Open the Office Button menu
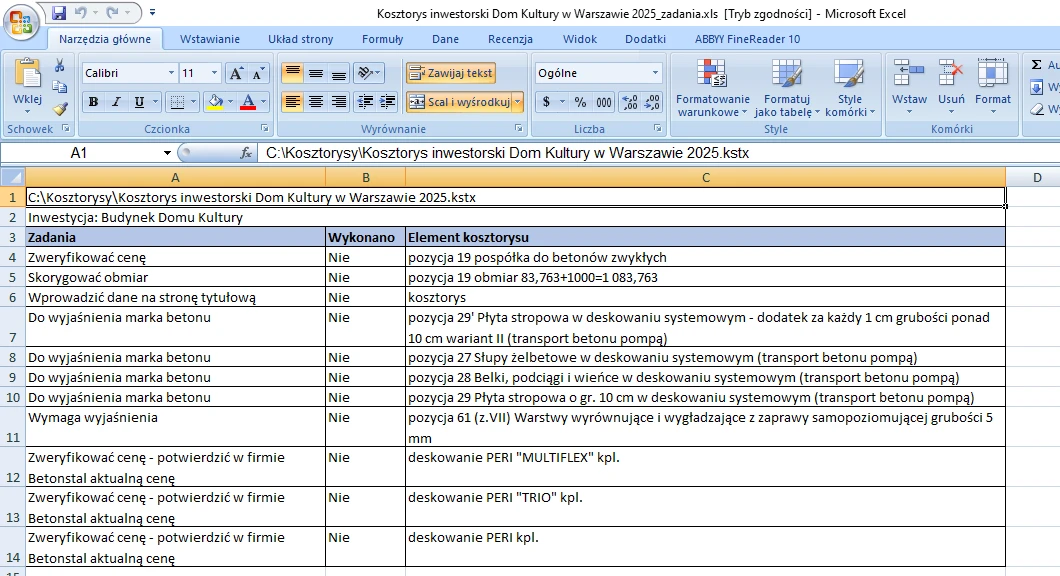Viewport: 1060px width, 576px height. [20, 22]
